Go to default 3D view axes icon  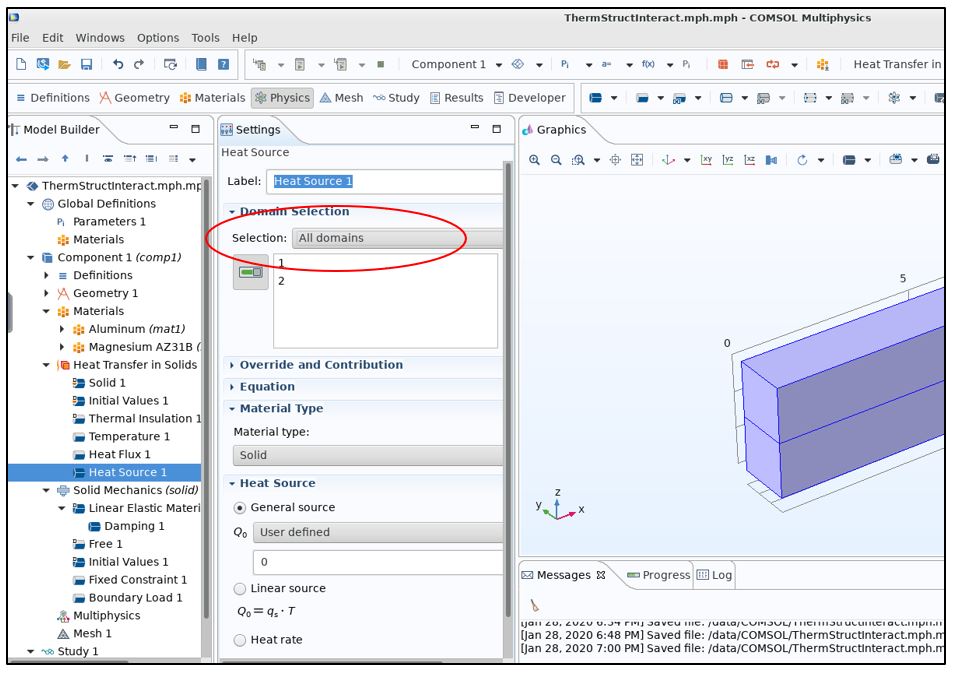(668, 160)
